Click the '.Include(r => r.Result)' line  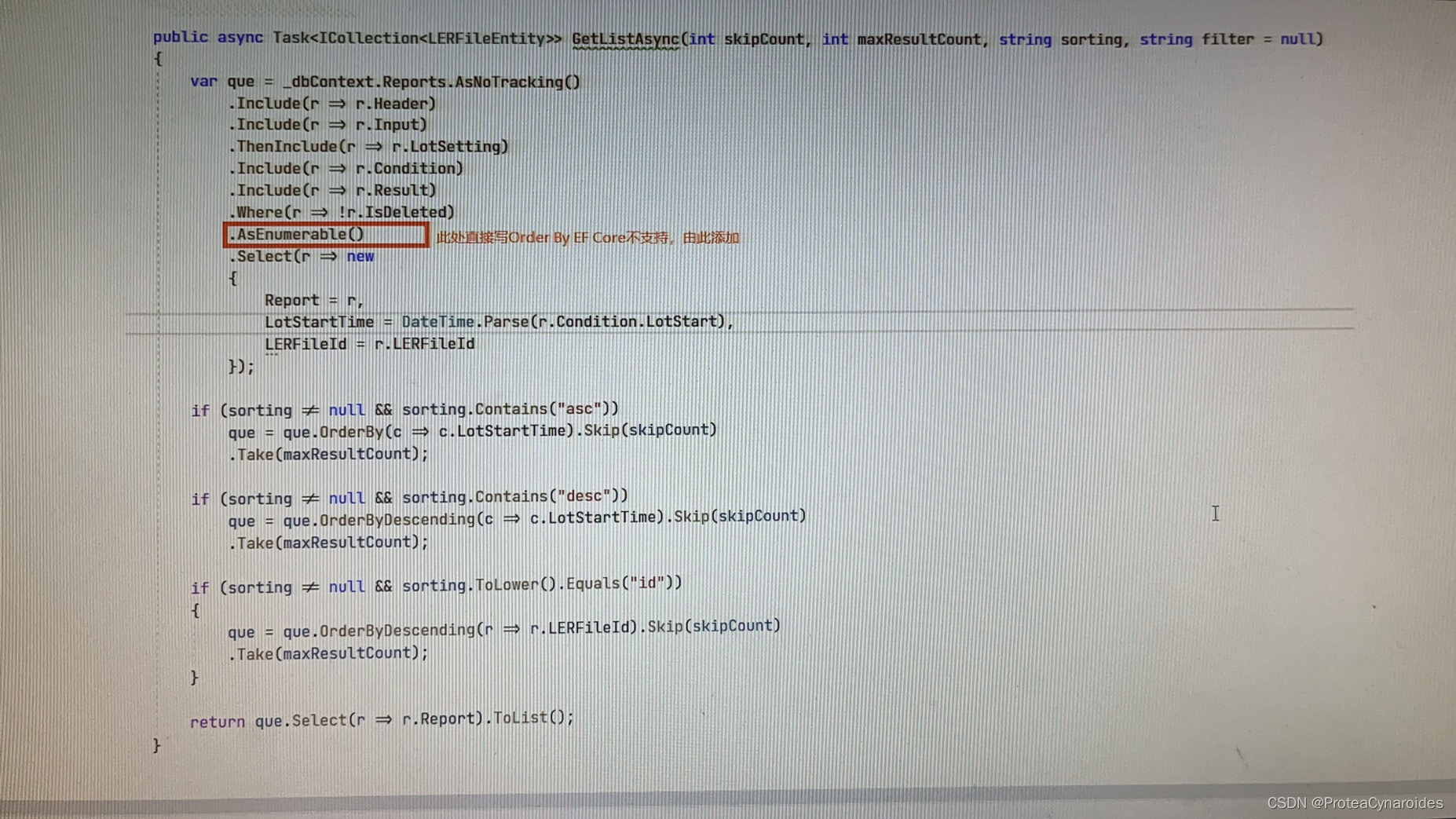pos(332,190)
